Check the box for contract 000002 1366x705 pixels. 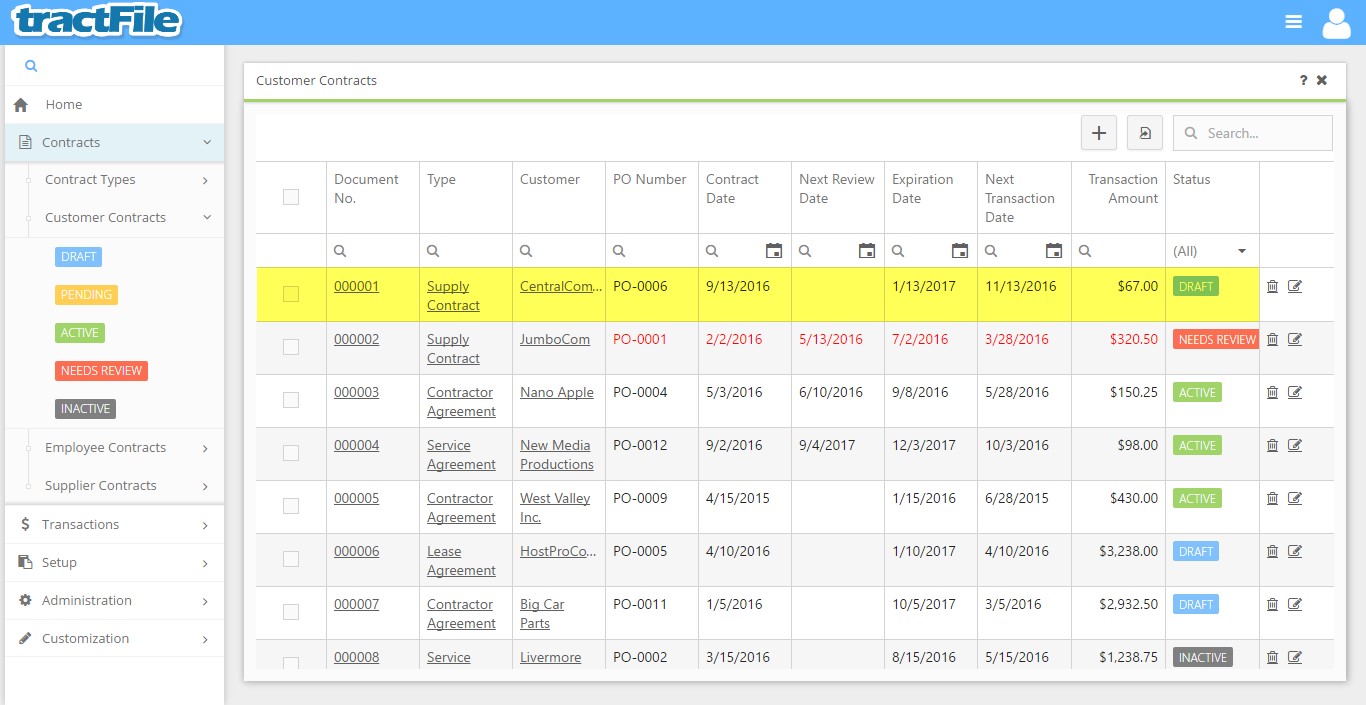point(291,347)
